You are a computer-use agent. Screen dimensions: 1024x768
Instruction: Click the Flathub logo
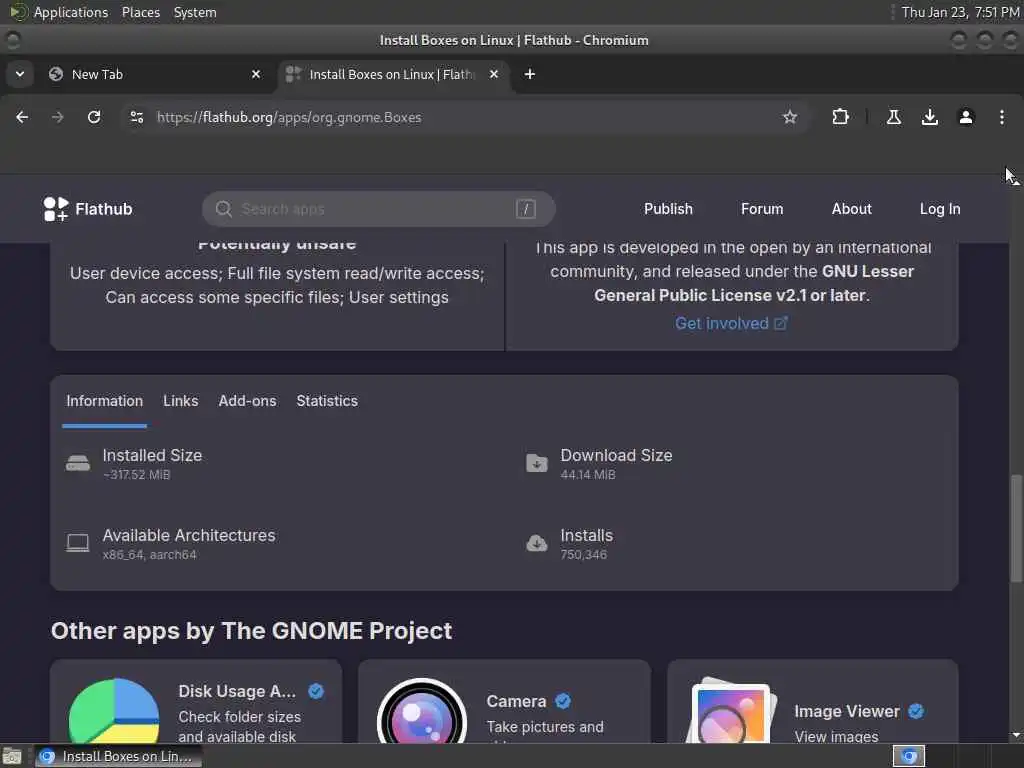tap(88, 209)
